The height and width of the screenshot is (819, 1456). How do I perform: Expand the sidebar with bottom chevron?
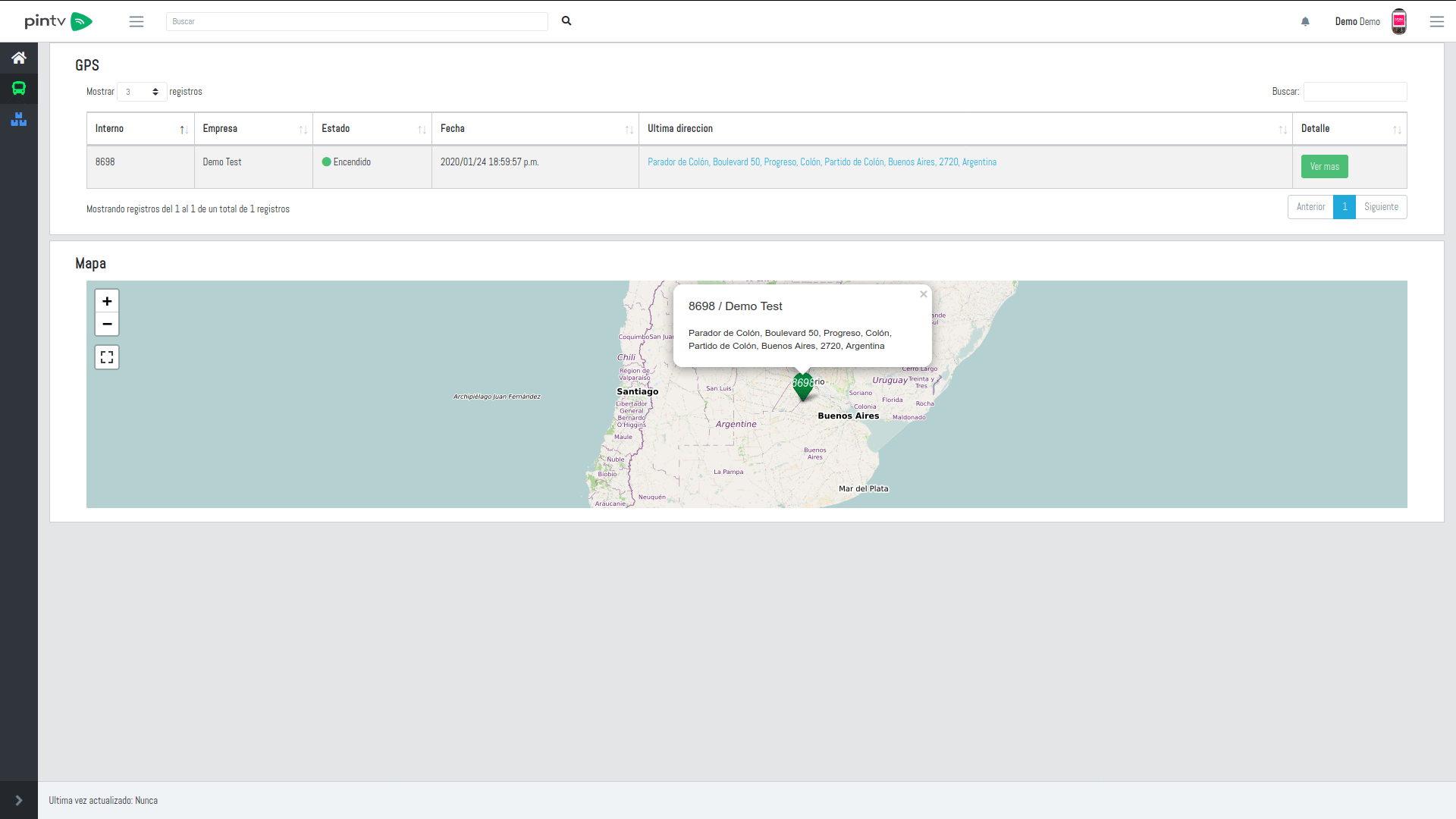coord(19,800)
